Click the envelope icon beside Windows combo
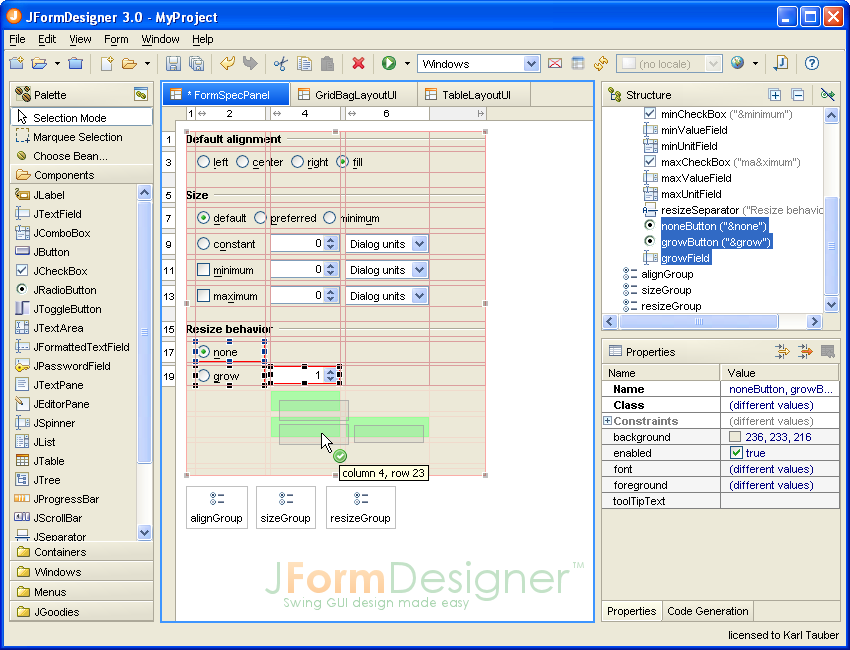 (x=555, y=63)
